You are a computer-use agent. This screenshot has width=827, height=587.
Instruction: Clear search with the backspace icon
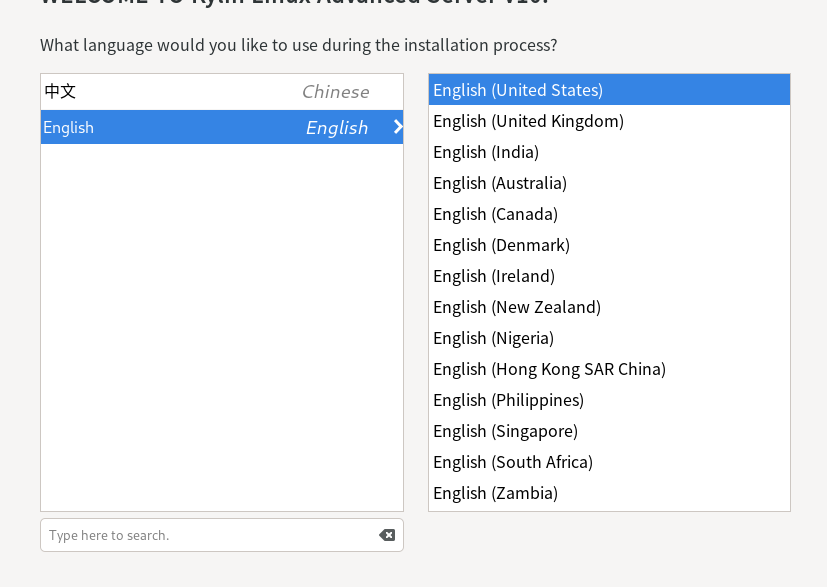[x=387, y=535]
